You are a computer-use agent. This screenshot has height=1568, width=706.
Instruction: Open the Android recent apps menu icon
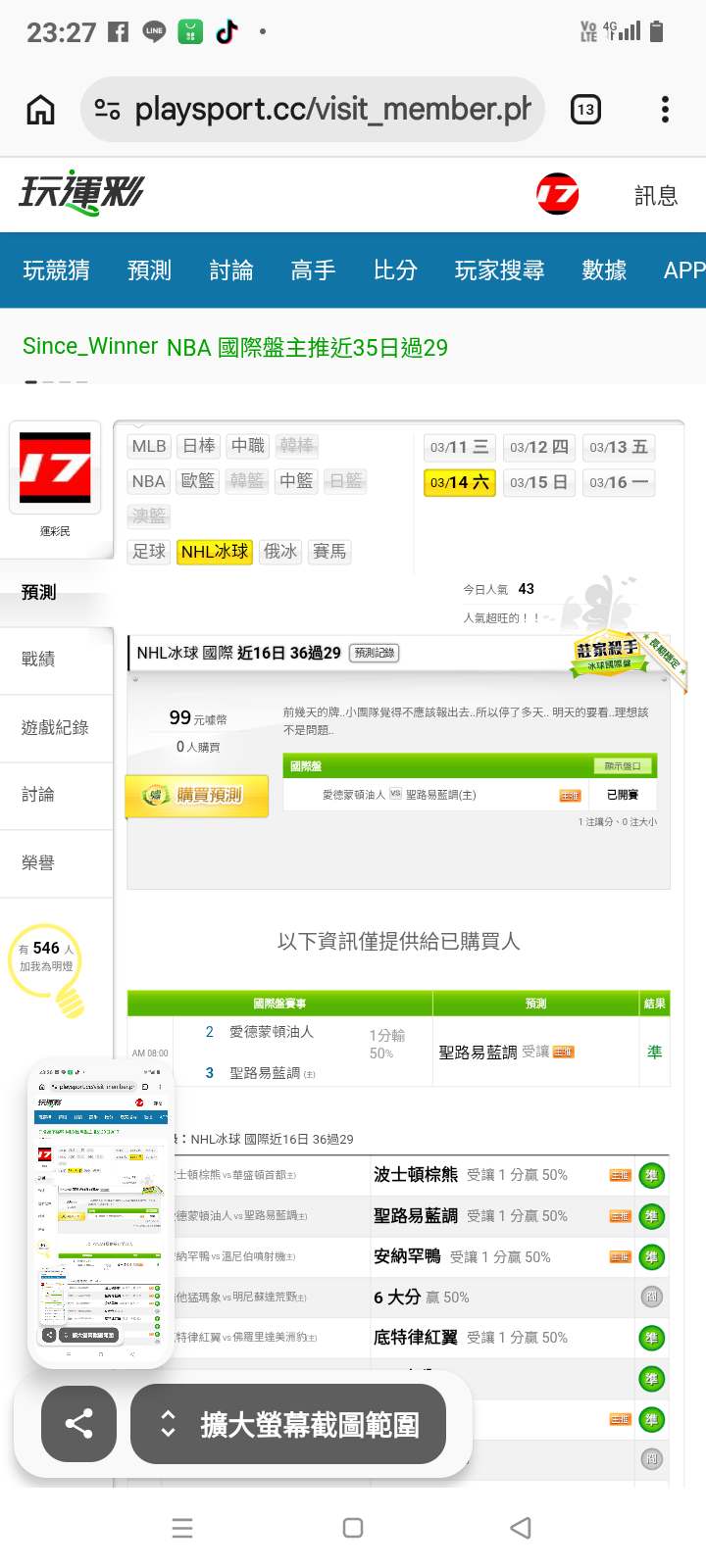point(182,1527)
